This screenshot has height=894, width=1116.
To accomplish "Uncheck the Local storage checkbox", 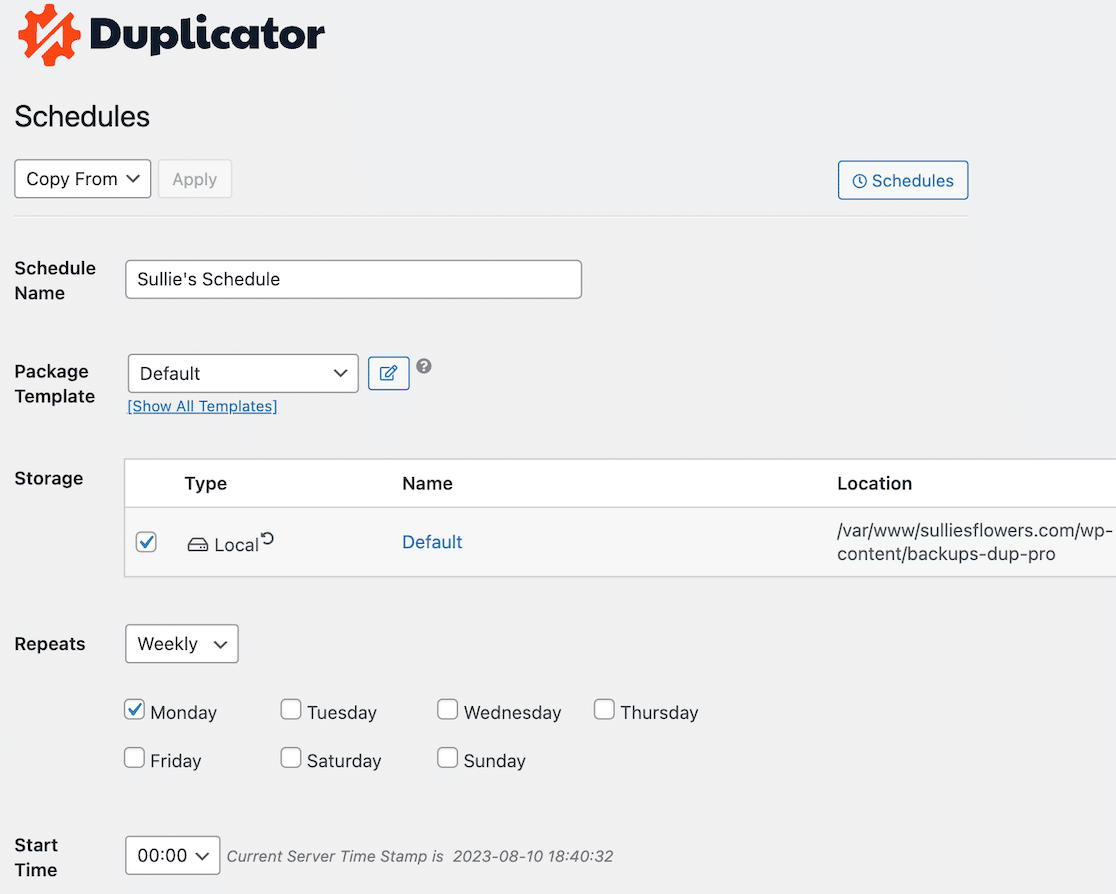I will tap(146, 542).
